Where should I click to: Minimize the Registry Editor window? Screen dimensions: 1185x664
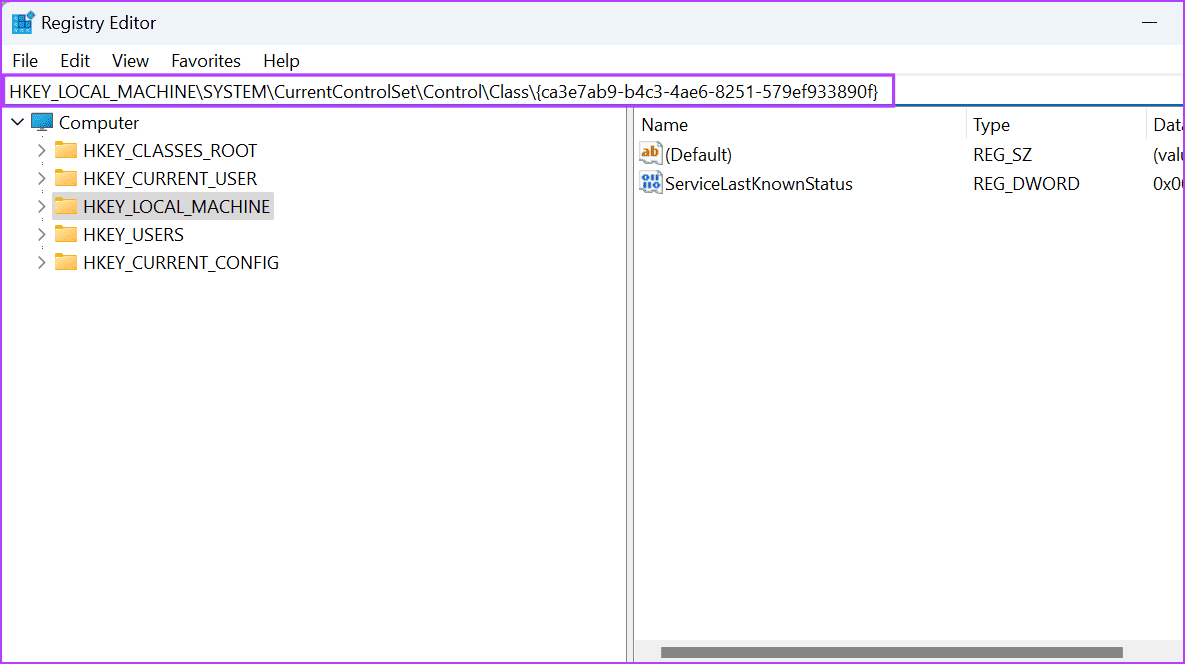[1149, 23]
